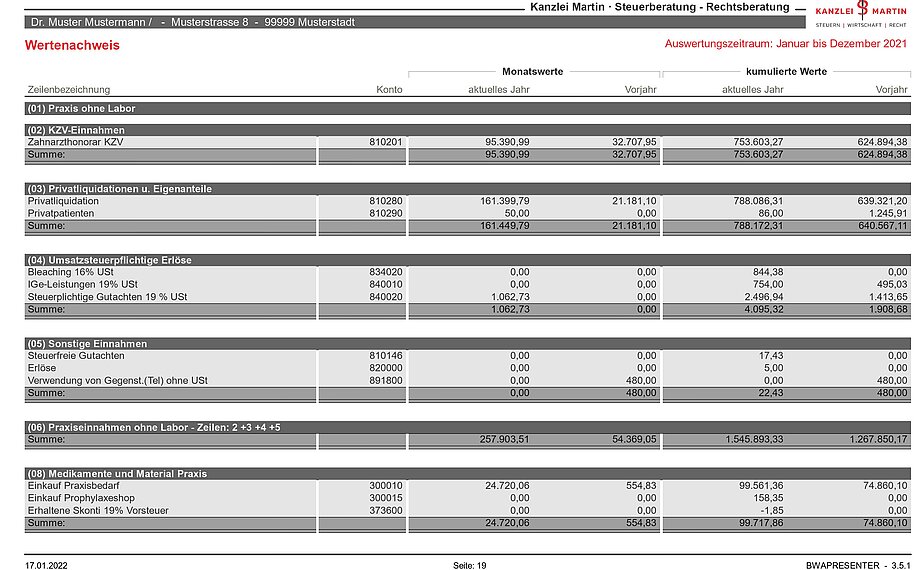Screen dimensions: 920x570
Task: Click the Konto column header
Action: tap(389, 90)
